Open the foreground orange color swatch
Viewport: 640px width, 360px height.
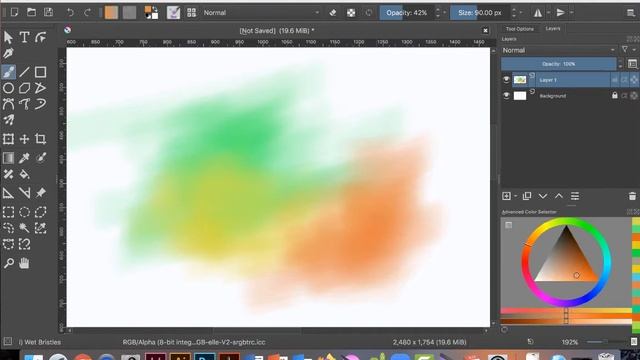[x=111, y=13]
